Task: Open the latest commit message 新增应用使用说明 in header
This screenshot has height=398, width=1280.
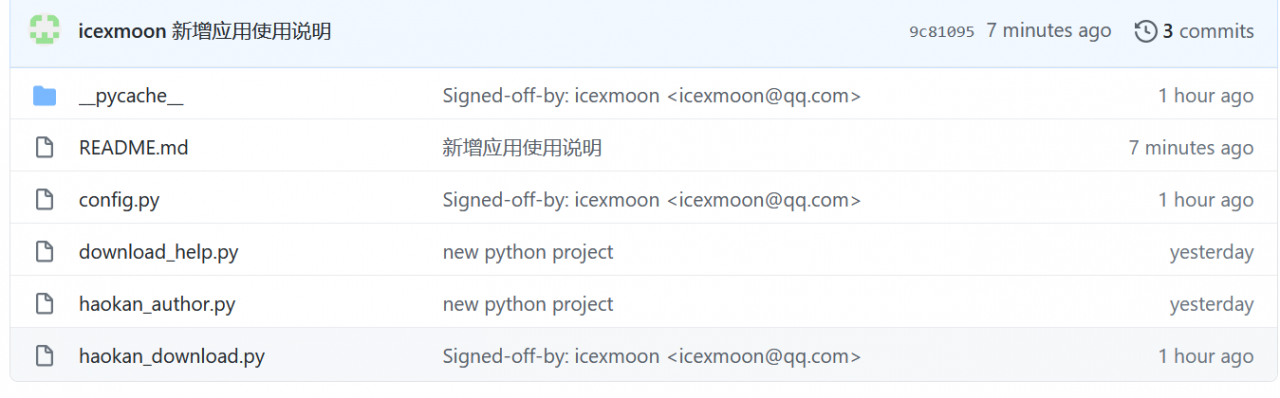Action: pos(251,32)
